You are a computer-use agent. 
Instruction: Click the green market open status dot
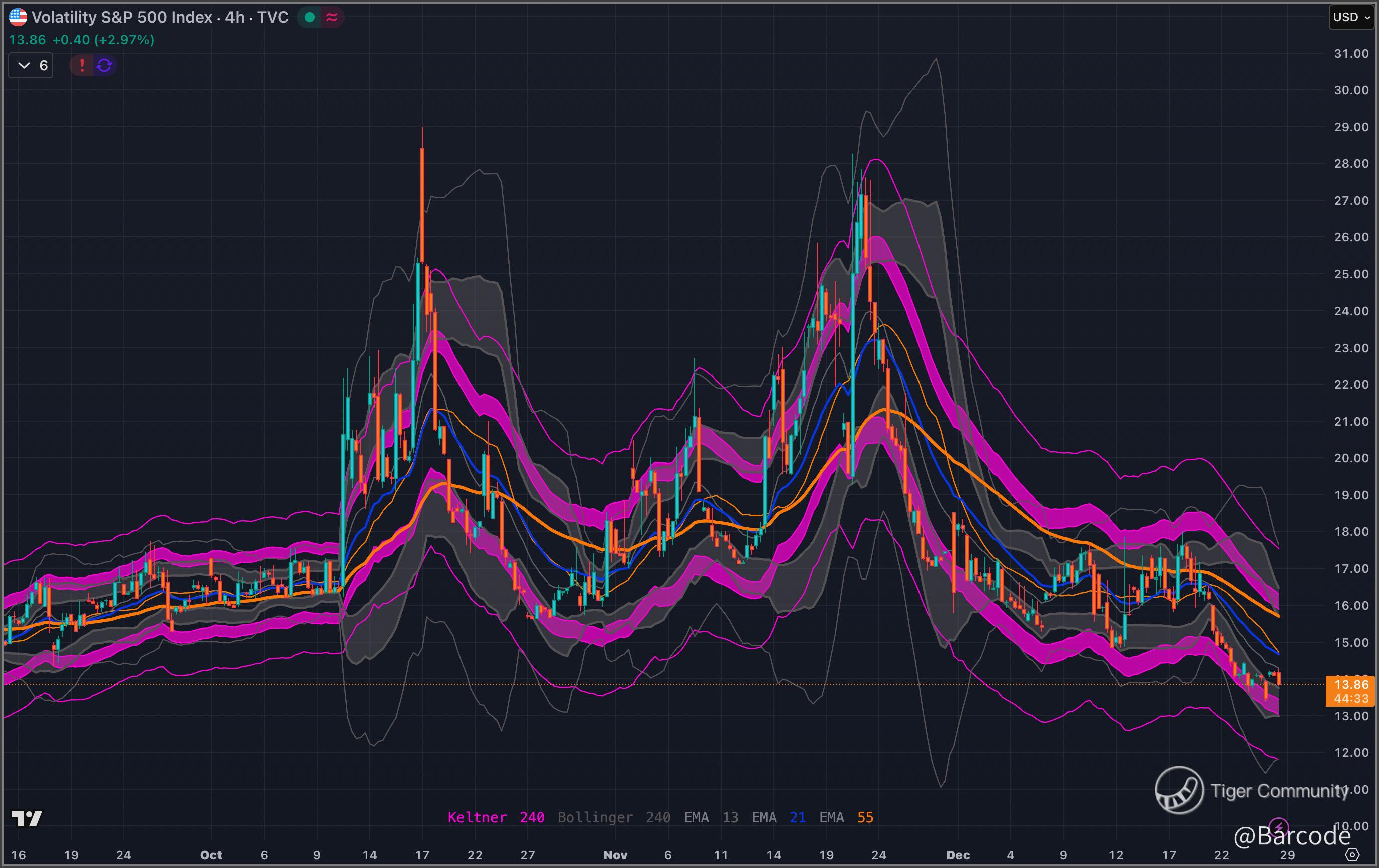point(310,17)
